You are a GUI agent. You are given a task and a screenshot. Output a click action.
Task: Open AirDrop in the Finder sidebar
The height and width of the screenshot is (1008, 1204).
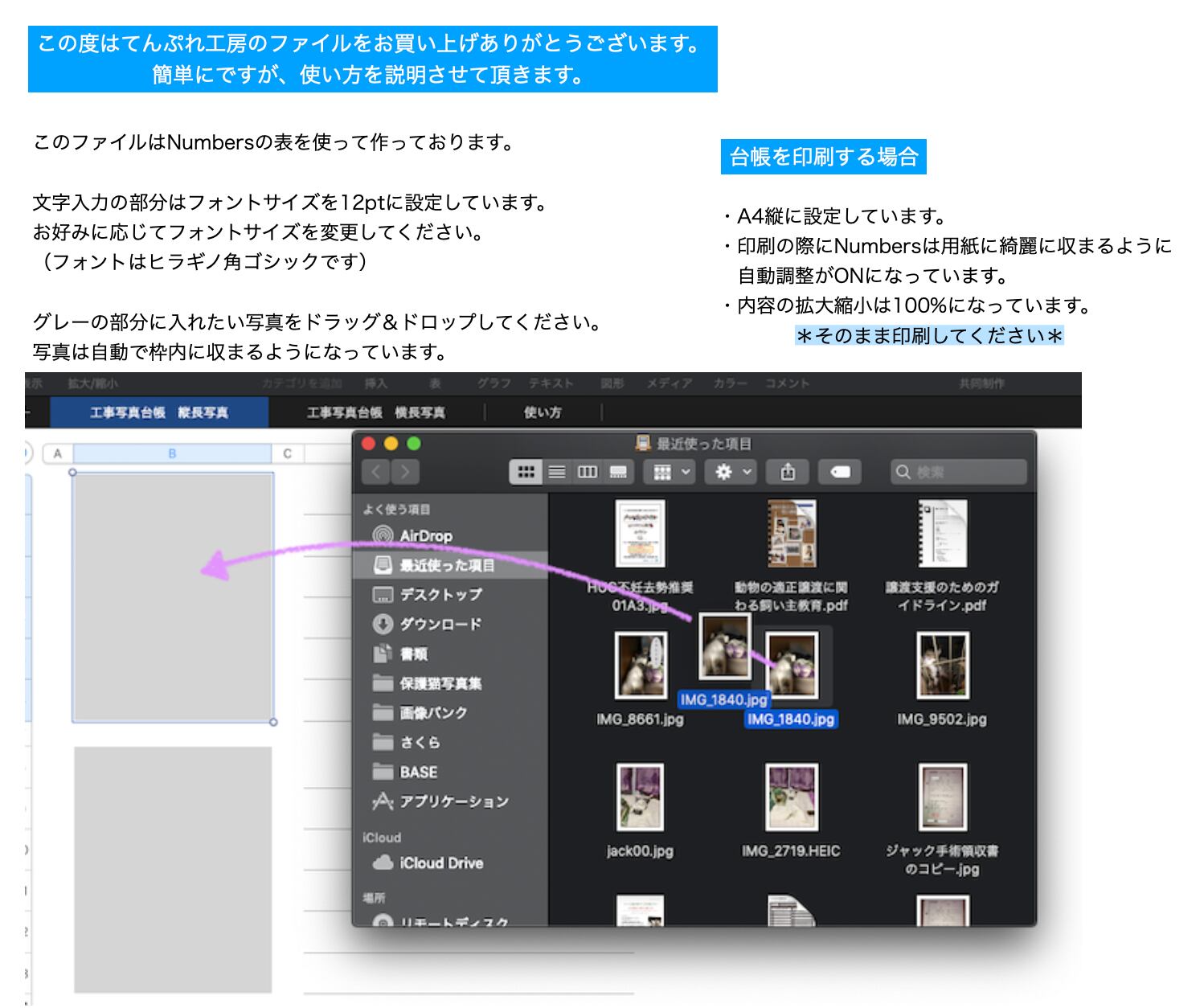[x=425, y=535]
